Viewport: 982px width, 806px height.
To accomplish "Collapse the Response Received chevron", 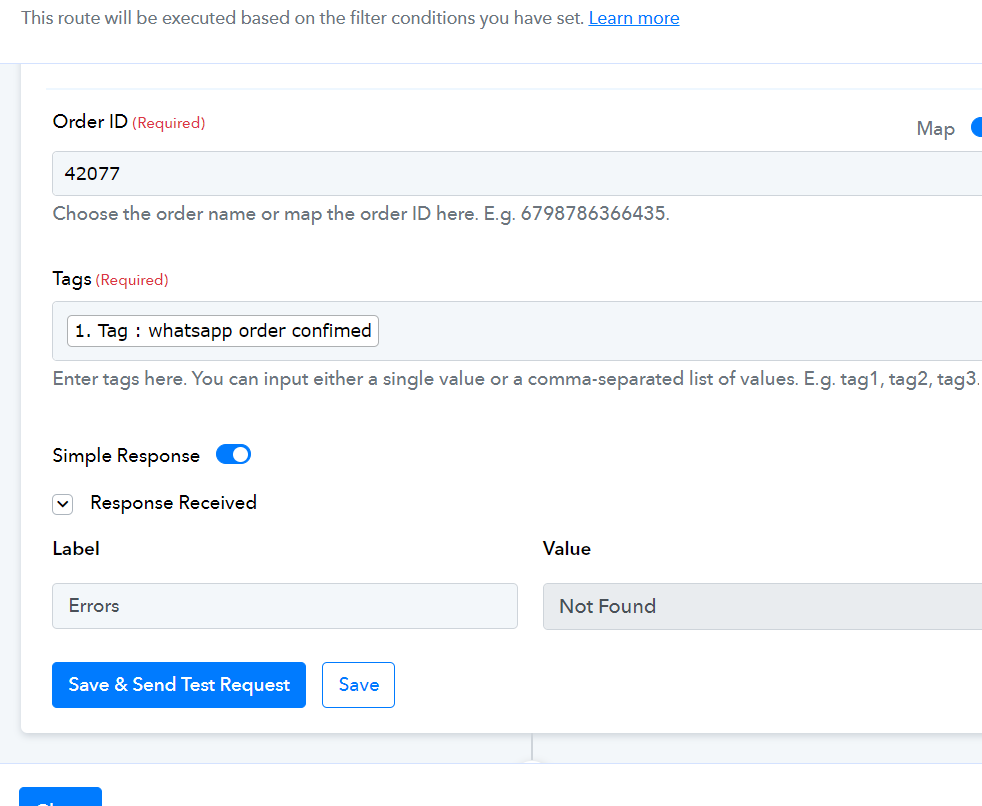I will [63, 504].
